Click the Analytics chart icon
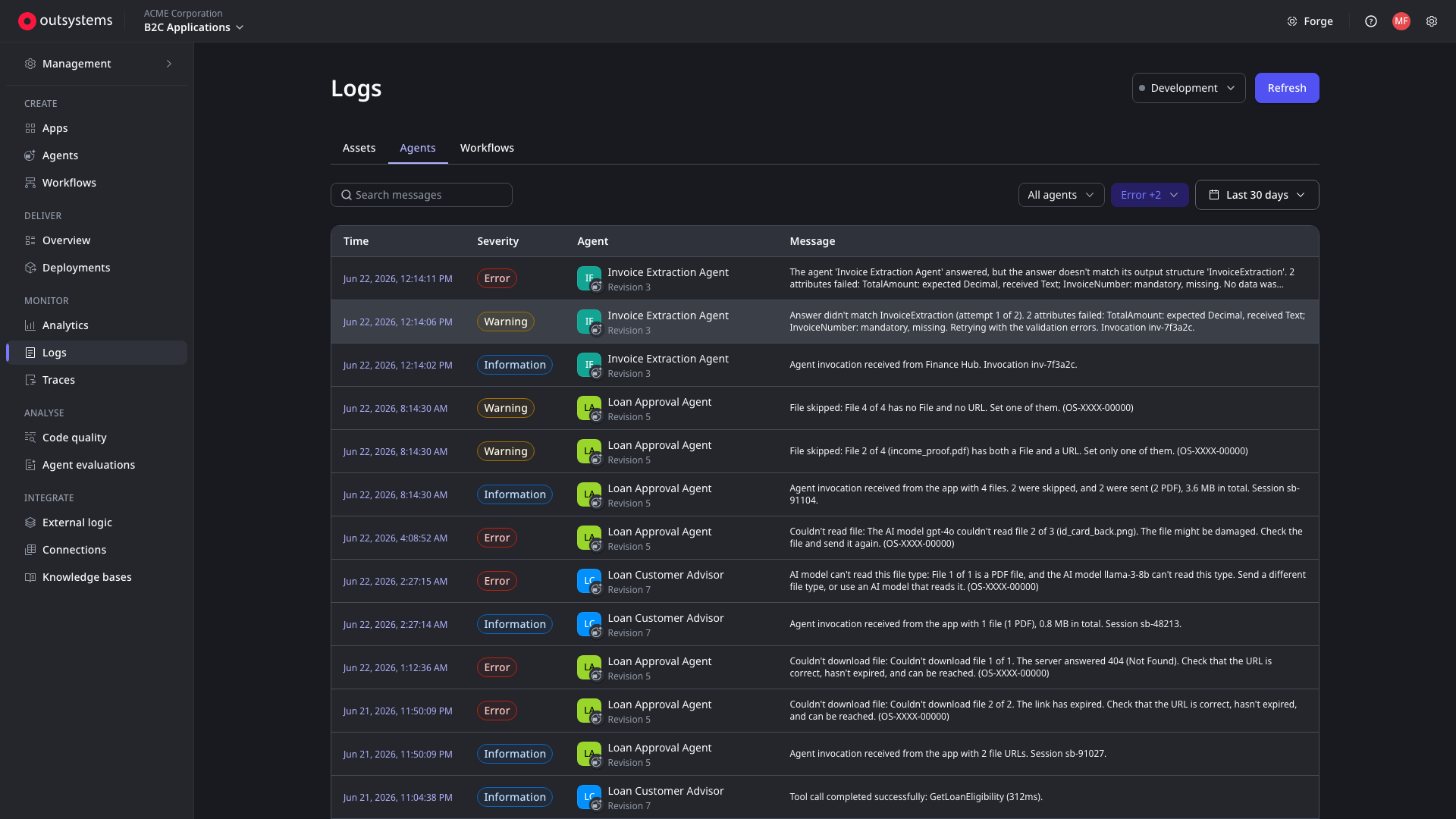The height and width of the screenshot is (819, 1456). tap(30, 325)
